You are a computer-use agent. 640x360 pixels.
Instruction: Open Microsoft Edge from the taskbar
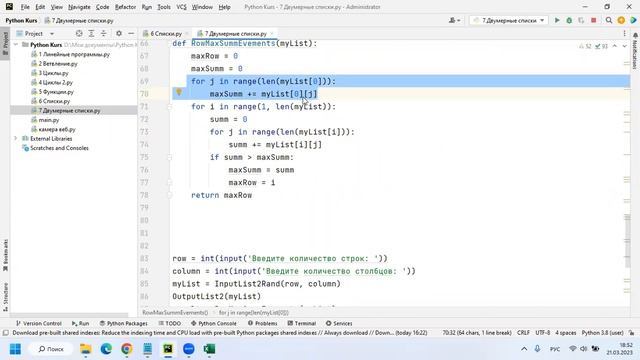[x=106, y=349]
